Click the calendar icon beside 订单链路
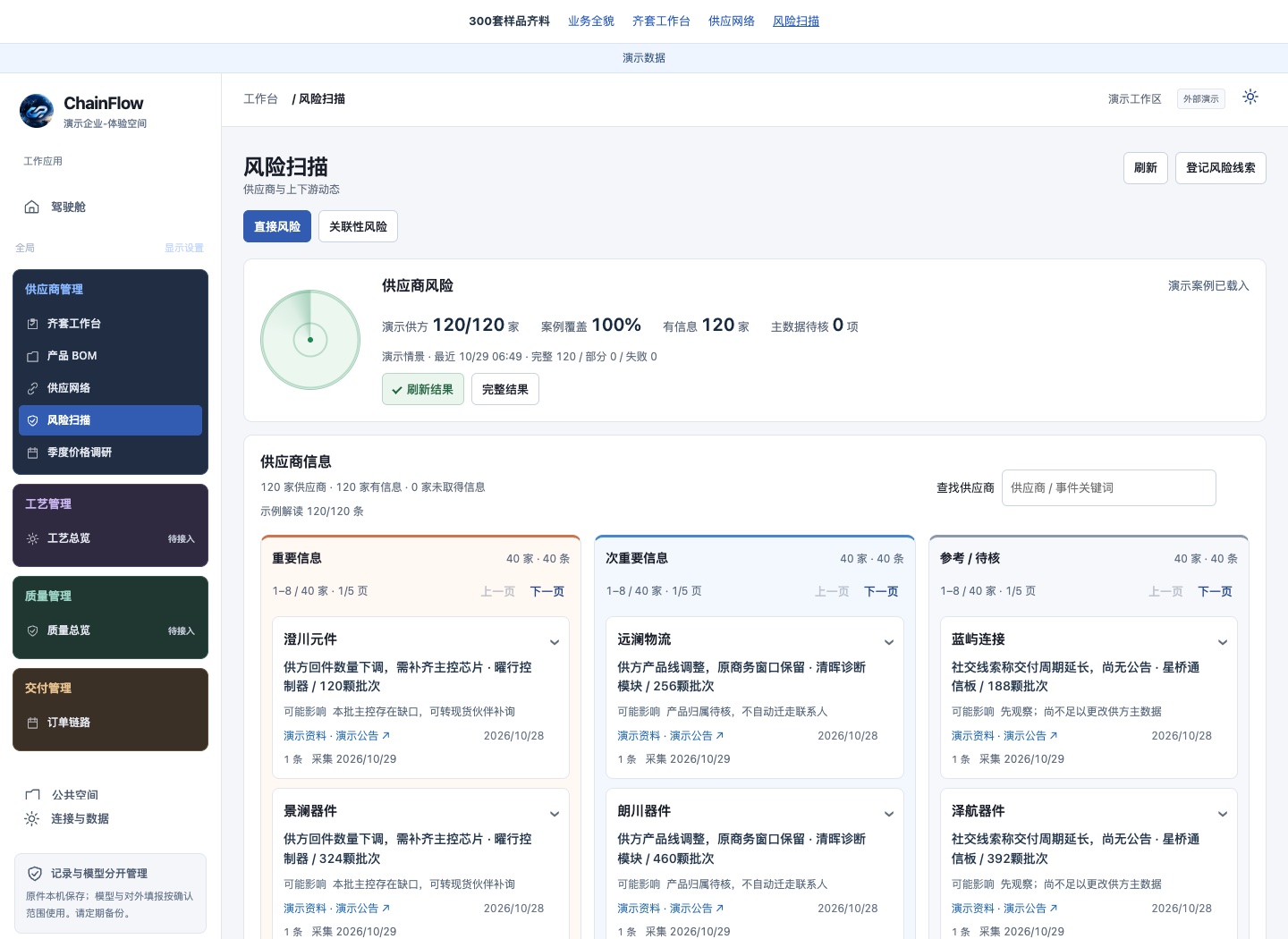 tap(33, 723)
